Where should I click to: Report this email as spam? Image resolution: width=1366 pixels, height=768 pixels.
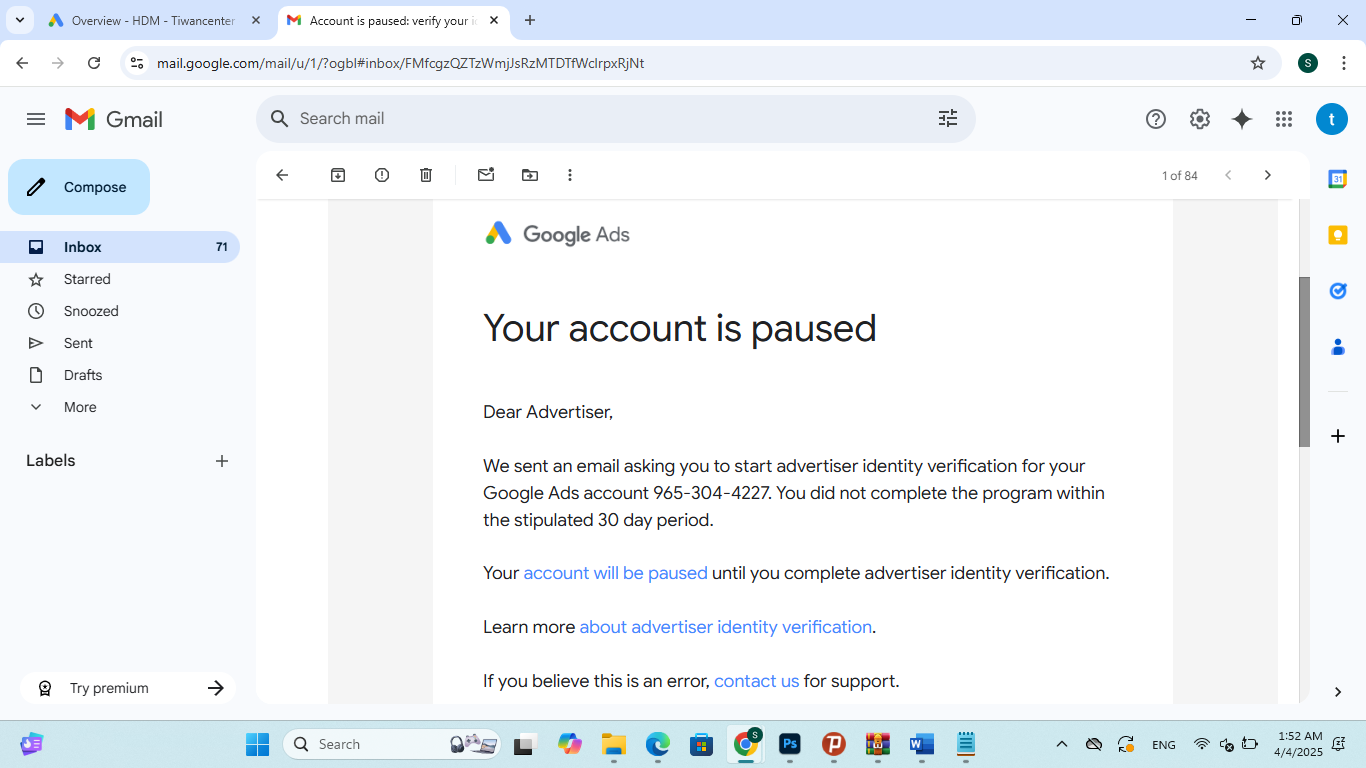click(382, 175)
